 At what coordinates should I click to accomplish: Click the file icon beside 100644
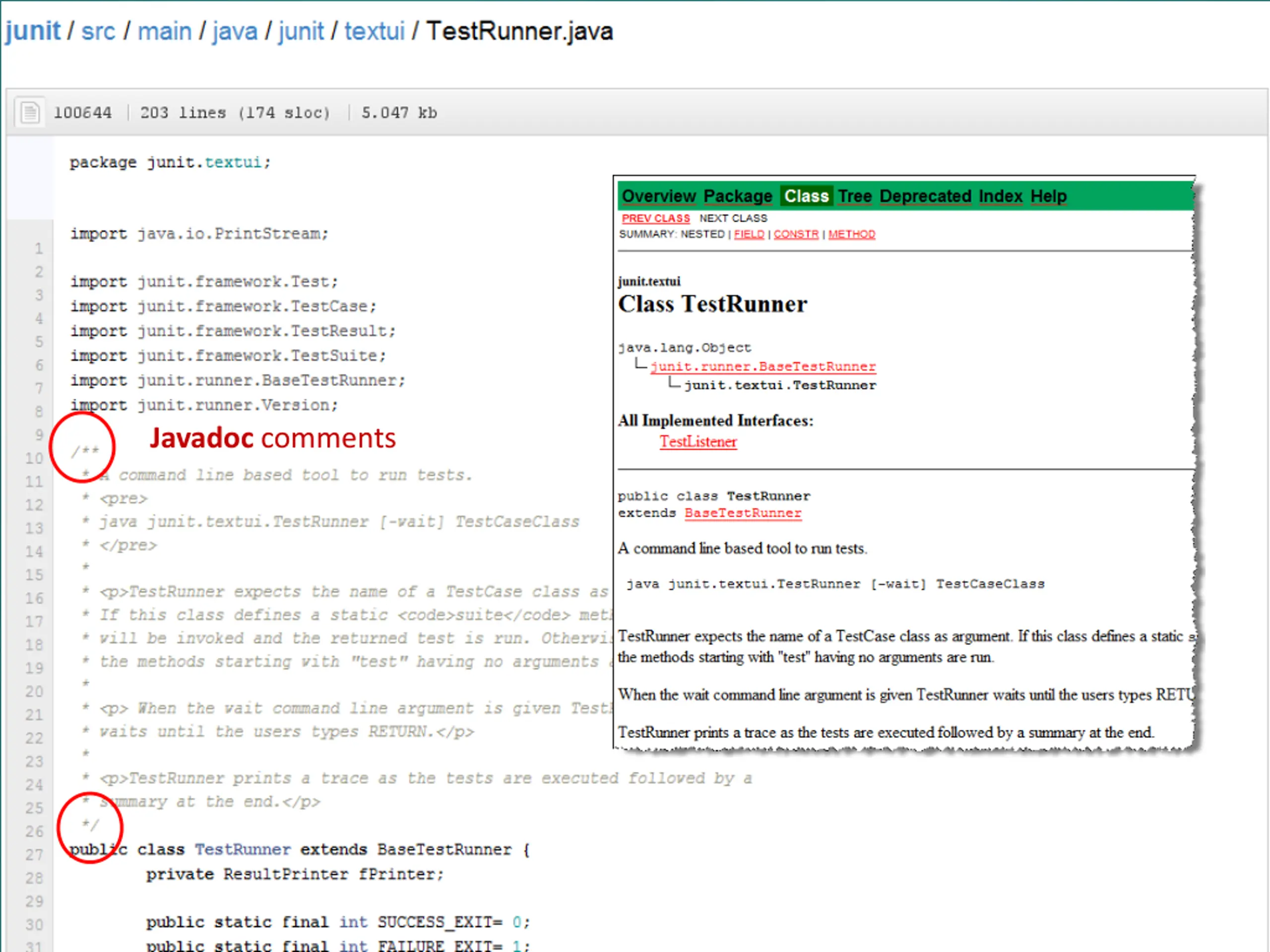30,112
